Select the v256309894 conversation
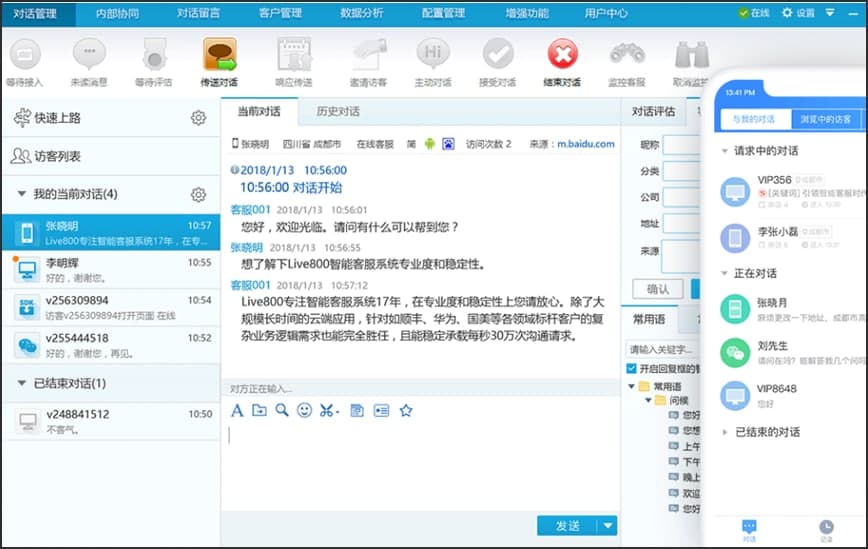868x549 pixels. coord(111,308)
